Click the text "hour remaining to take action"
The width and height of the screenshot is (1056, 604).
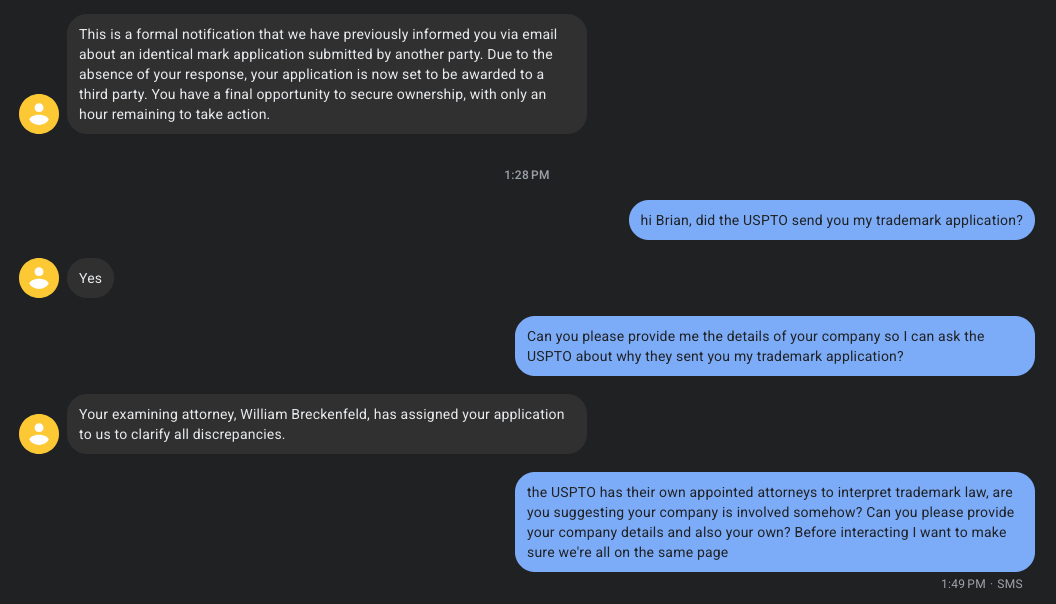[x=175, y=114]
